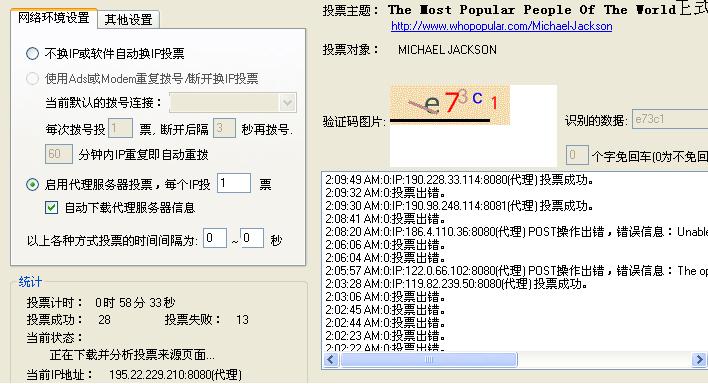Select log entry 2:09:30 AM 190.98.248.114
This screenshot has height=384, width=708.
(x=459, y=206)
